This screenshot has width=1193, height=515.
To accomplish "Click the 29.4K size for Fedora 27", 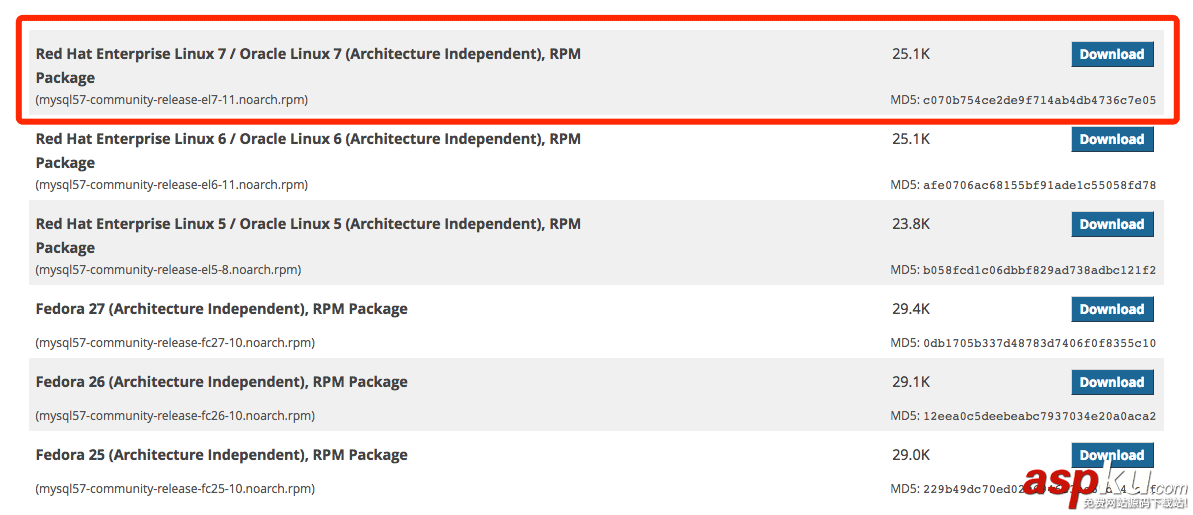I will point(910,309).
